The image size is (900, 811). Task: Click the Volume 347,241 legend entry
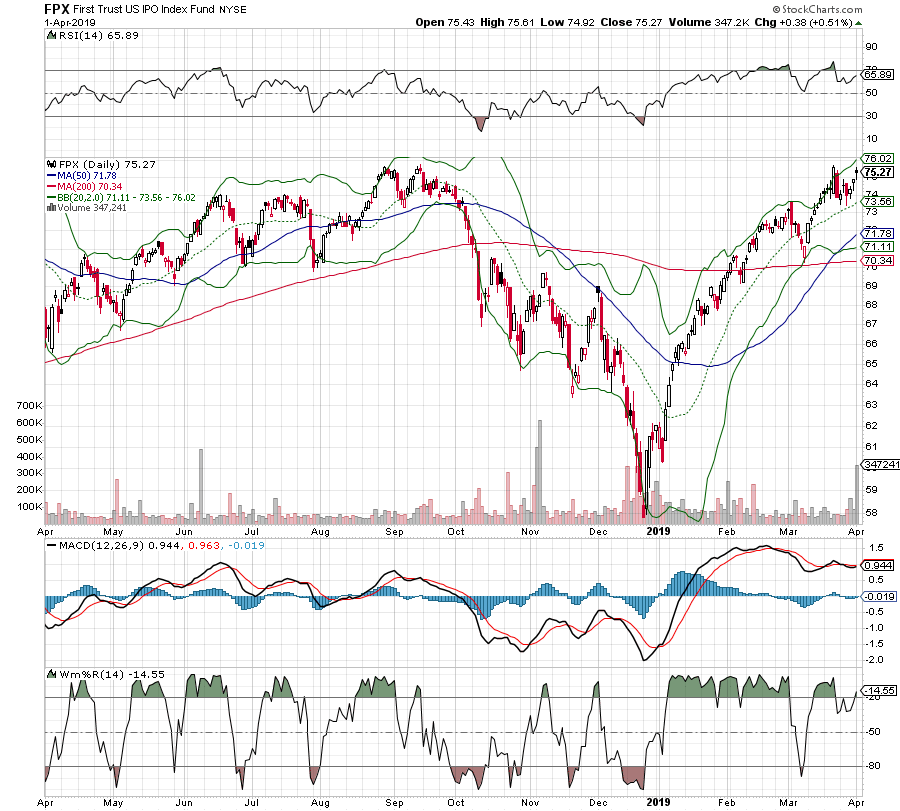click(92, 207)
